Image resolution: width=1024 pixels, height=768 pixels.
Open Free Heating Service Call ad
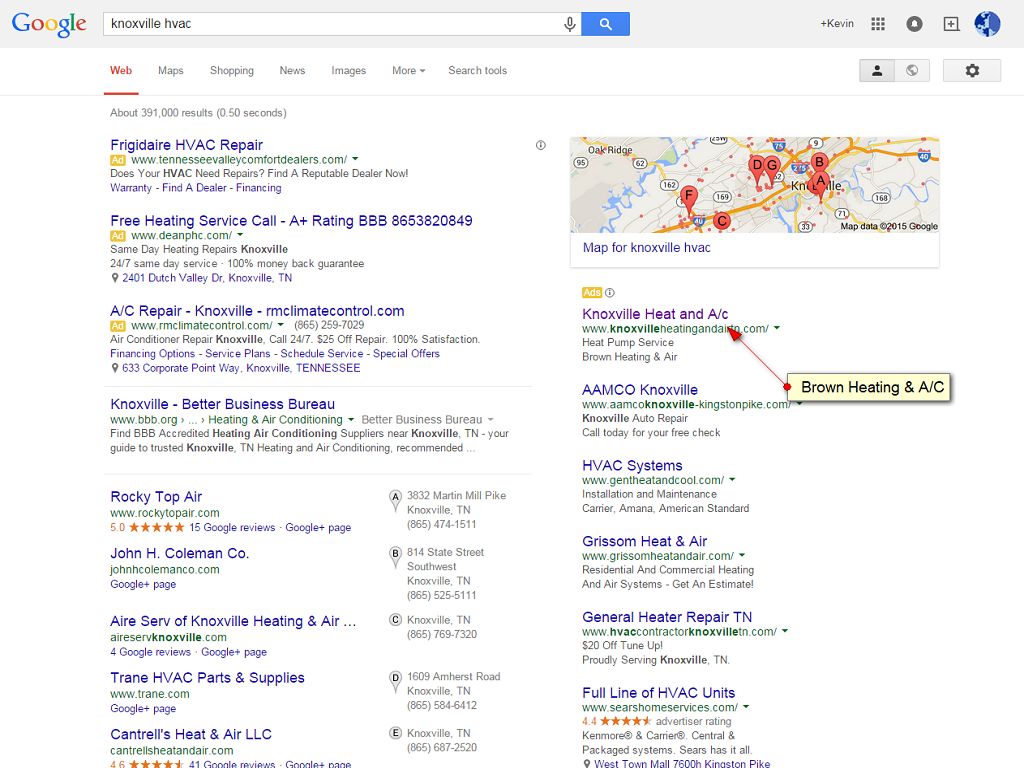(291, 221)
